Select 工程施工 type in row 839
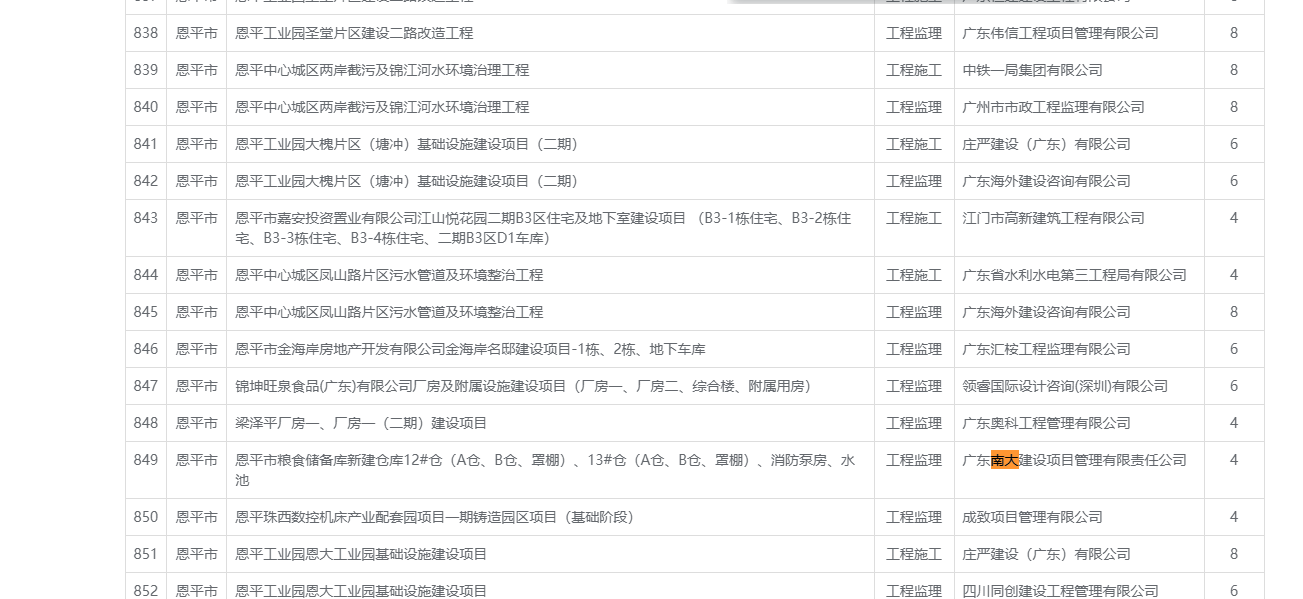 (x=914, y=70)
